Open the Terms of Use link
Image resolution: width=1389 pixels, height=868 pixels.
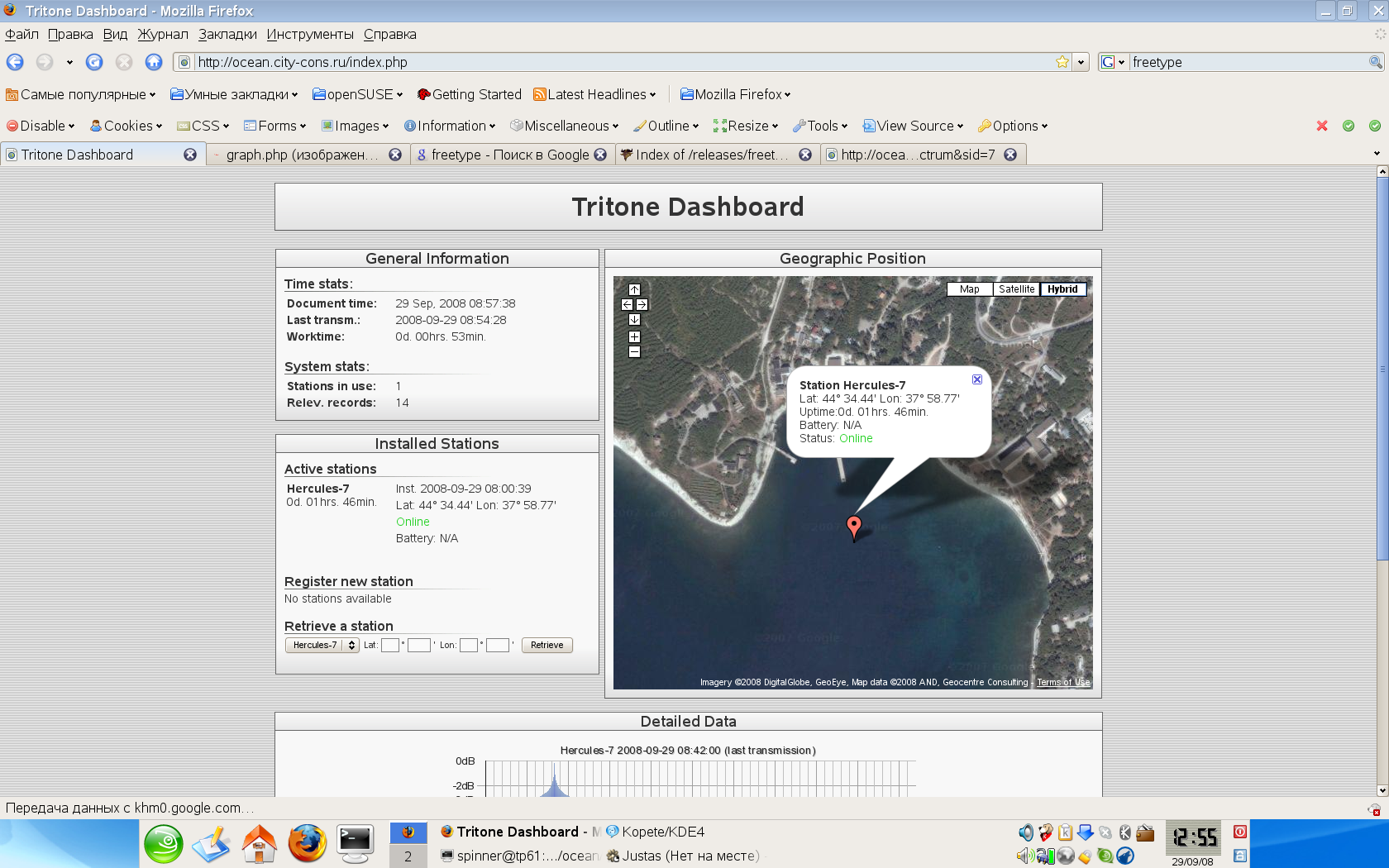click(1063, 682)
